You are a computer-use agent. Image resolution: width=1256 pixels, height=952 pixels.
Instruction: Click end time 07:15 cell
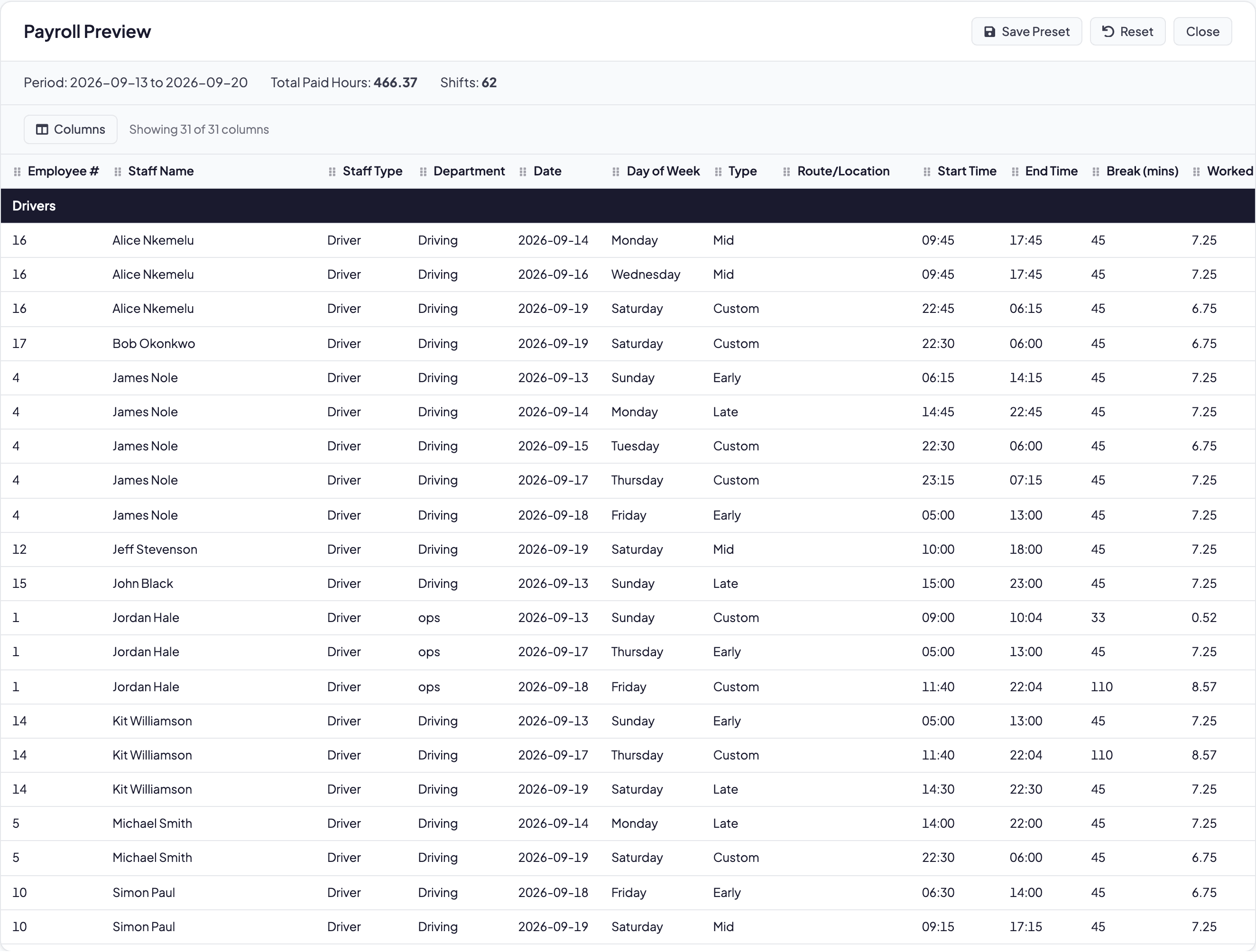(x=1025, y=480)
